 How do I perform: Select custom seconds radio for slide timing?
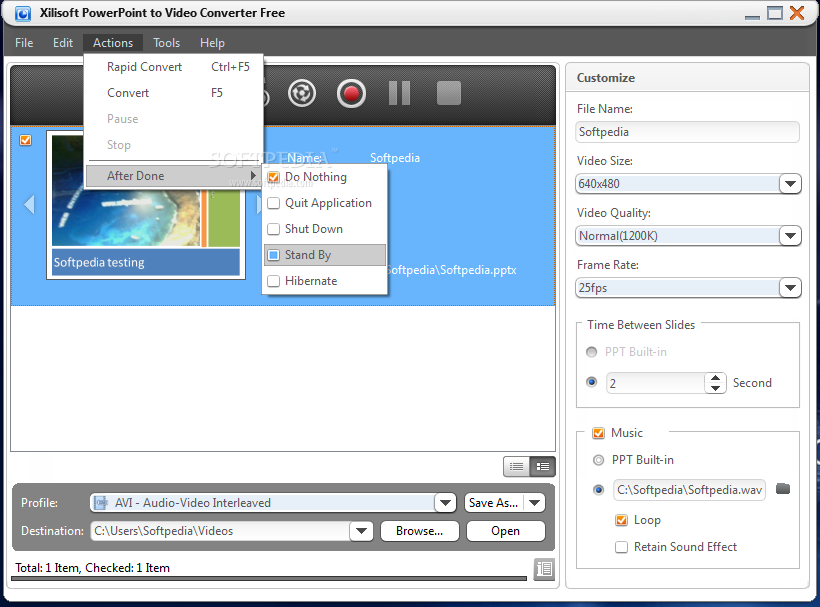pos(591,382)
